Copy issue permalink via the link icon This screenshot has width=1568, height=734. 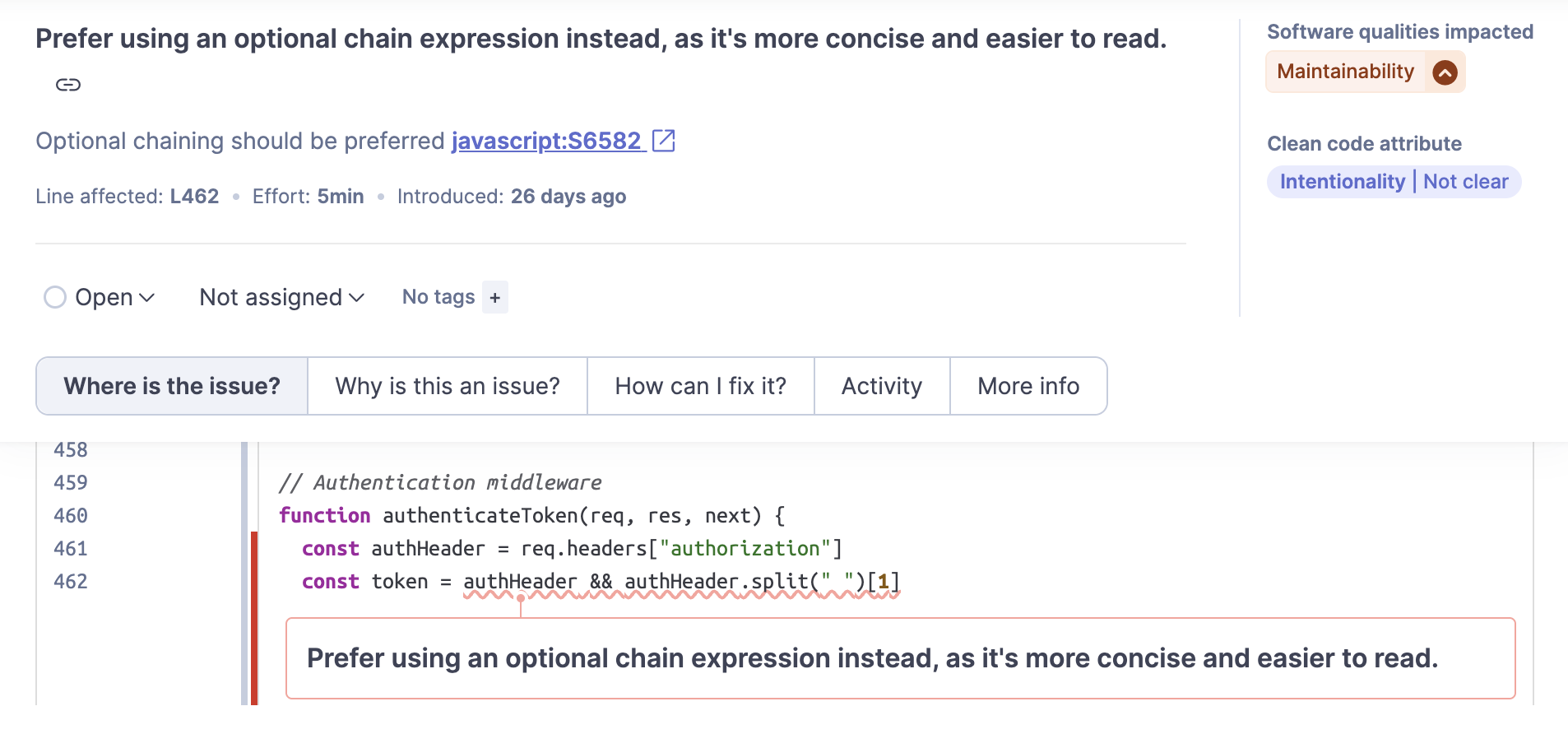tap(68, 85)
